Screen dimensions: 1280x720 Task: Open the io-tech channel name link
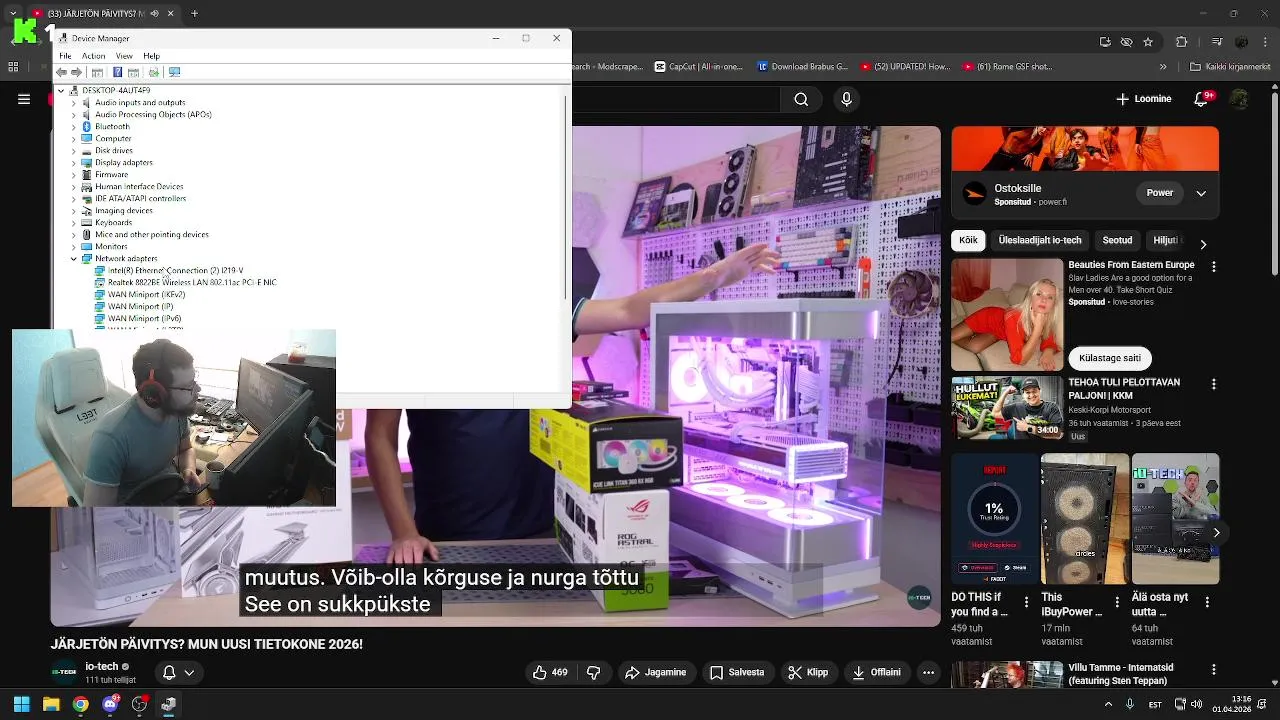[102, 666]
